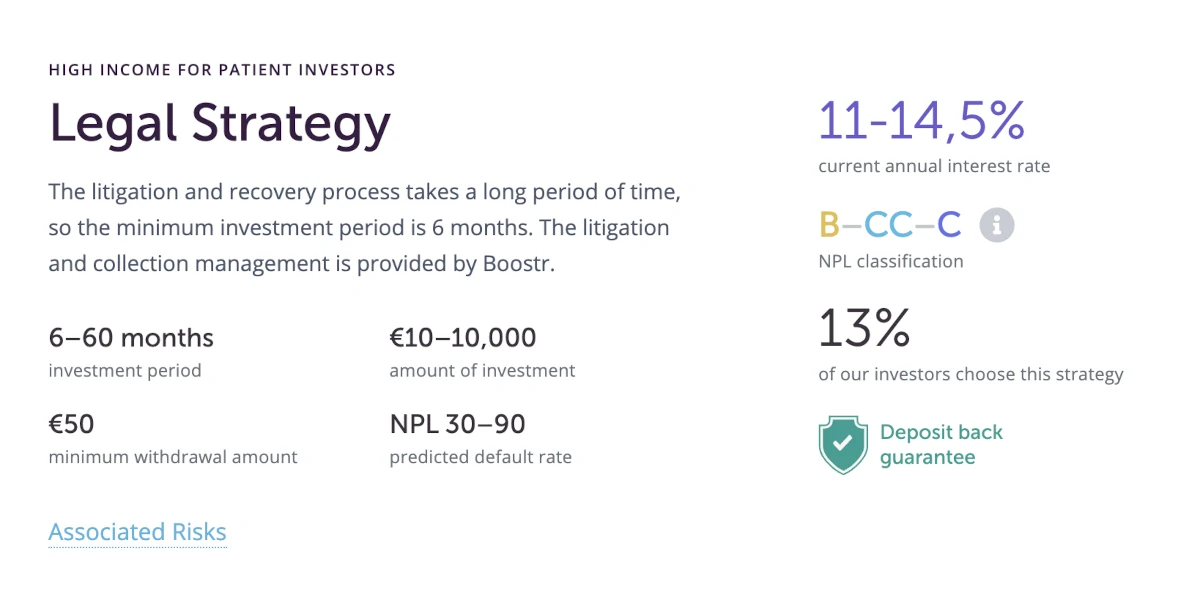This screenshot has height=601, width=1200.
Task: Click the 13% investors statistic
Action: [x=864, y=327]
